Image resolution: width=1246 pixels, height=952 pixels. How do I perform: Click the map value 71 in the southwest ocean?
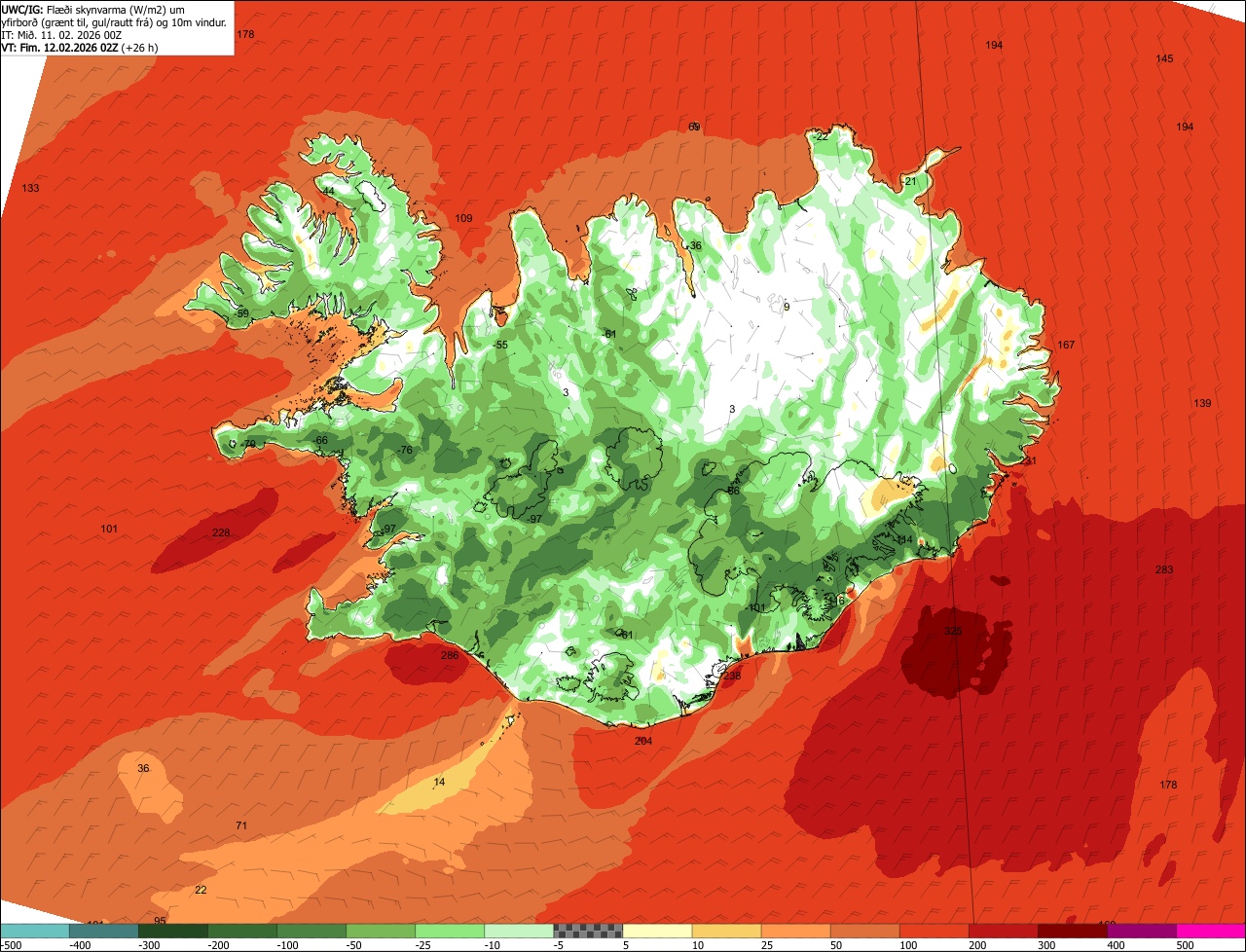(x=241, y=825)
